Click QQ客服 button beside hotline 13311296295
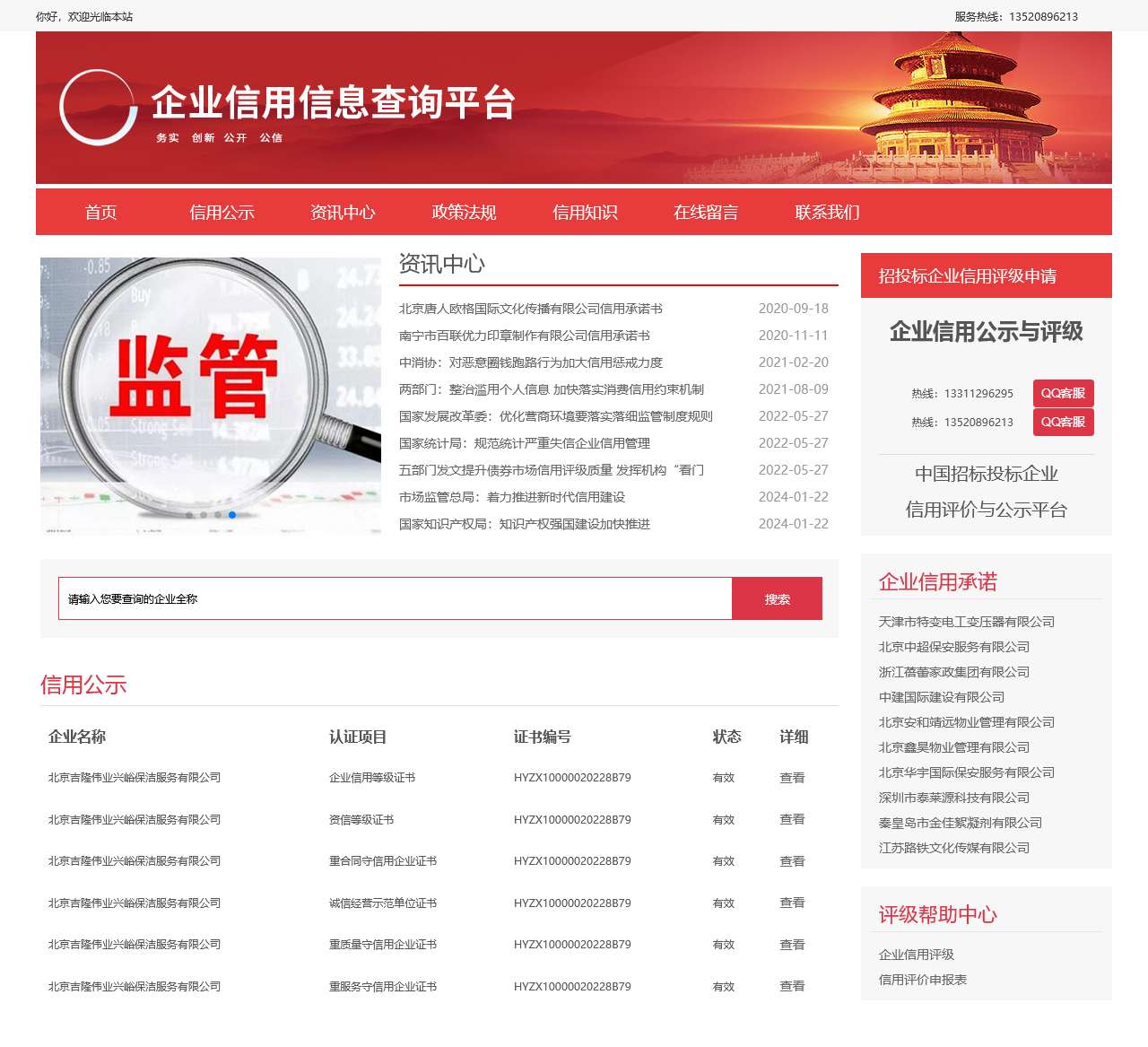The image size is (1148, 1047). coord(1064,393)
